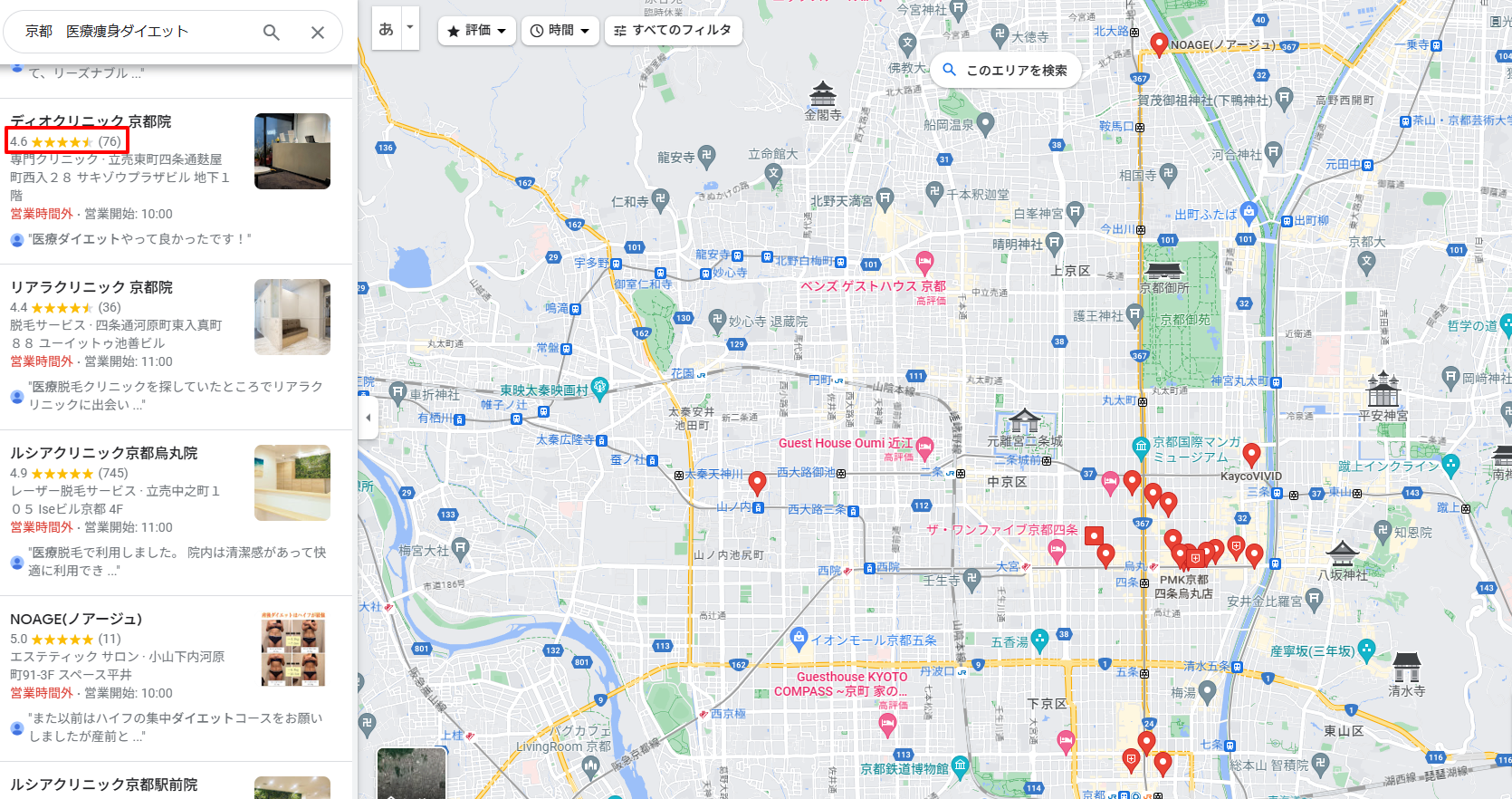Click the search magnifier icon

pyautogui.click(x=271, y=33)
